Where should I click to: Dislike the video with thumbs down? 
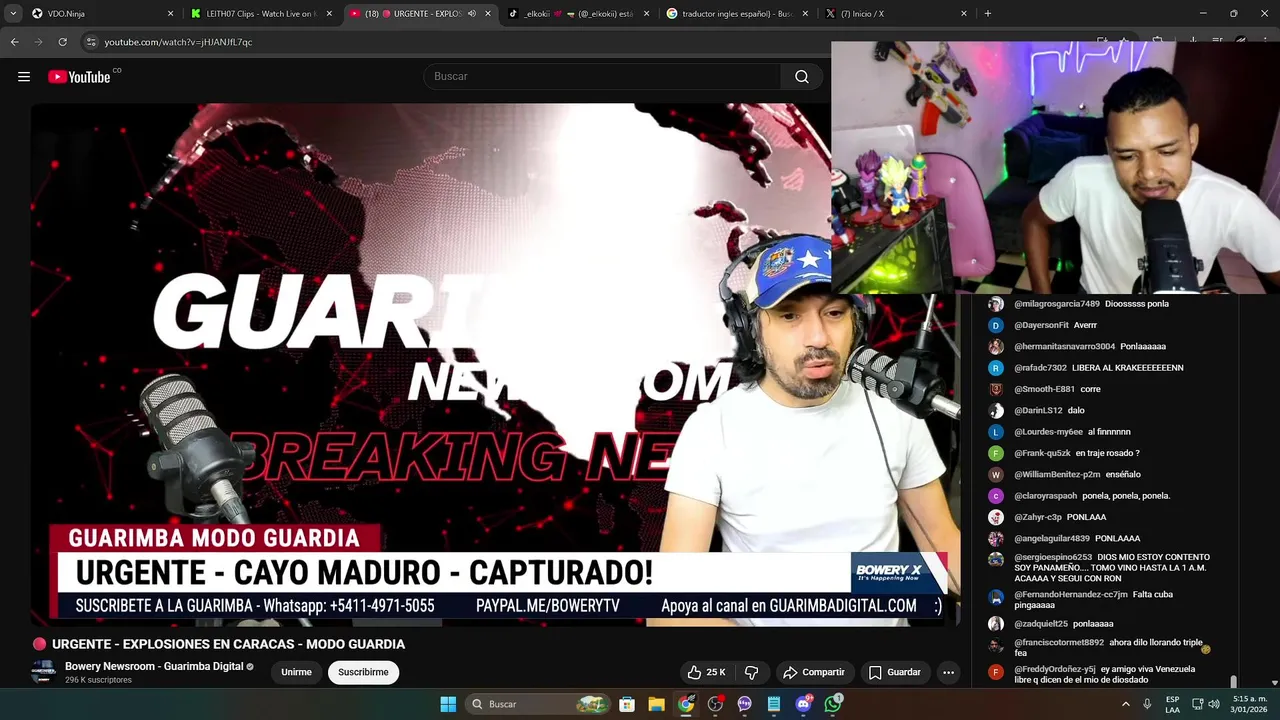752,672
